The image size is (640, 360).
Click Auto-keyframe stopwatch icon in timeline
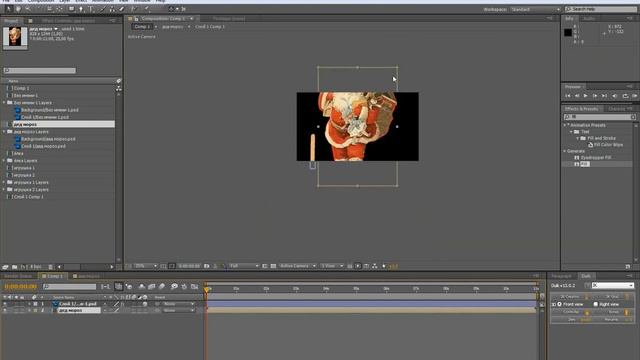[x=184, y=287]
